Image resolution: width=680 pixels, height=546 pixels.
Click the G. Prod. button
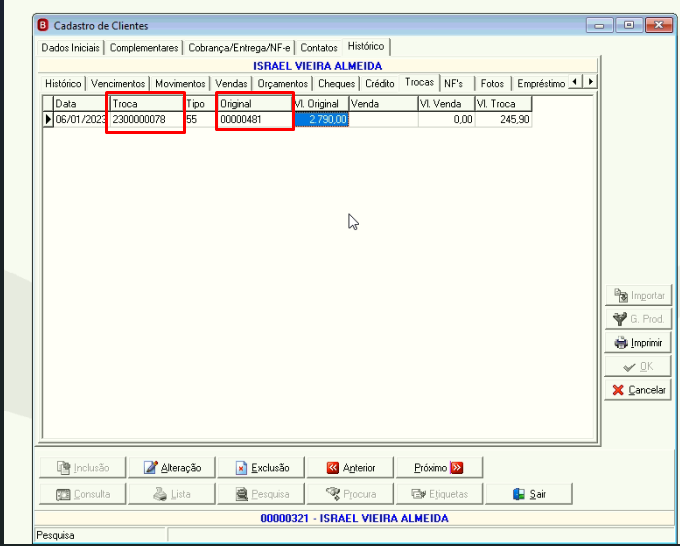pyautogui.click(x=638, y=319)
